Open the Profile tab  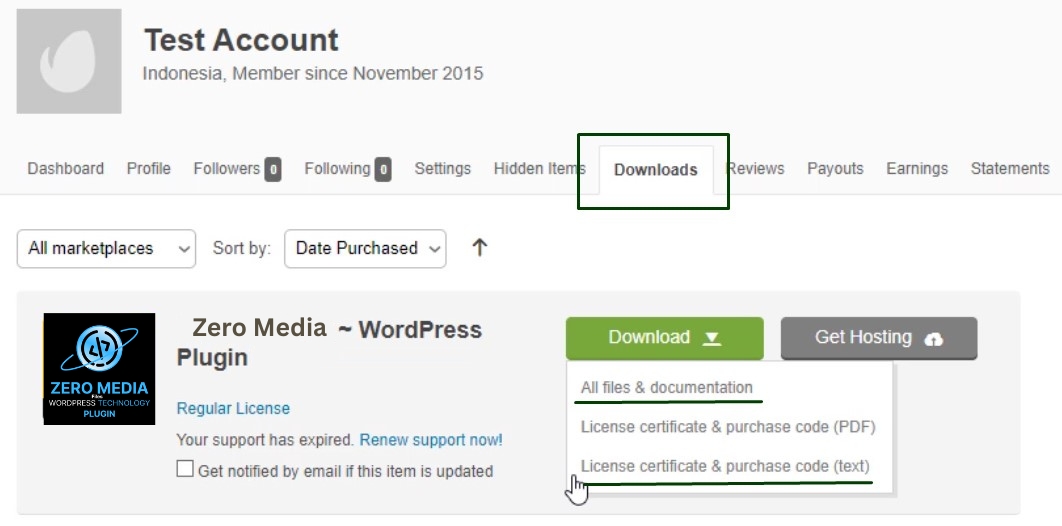[148, 169]
